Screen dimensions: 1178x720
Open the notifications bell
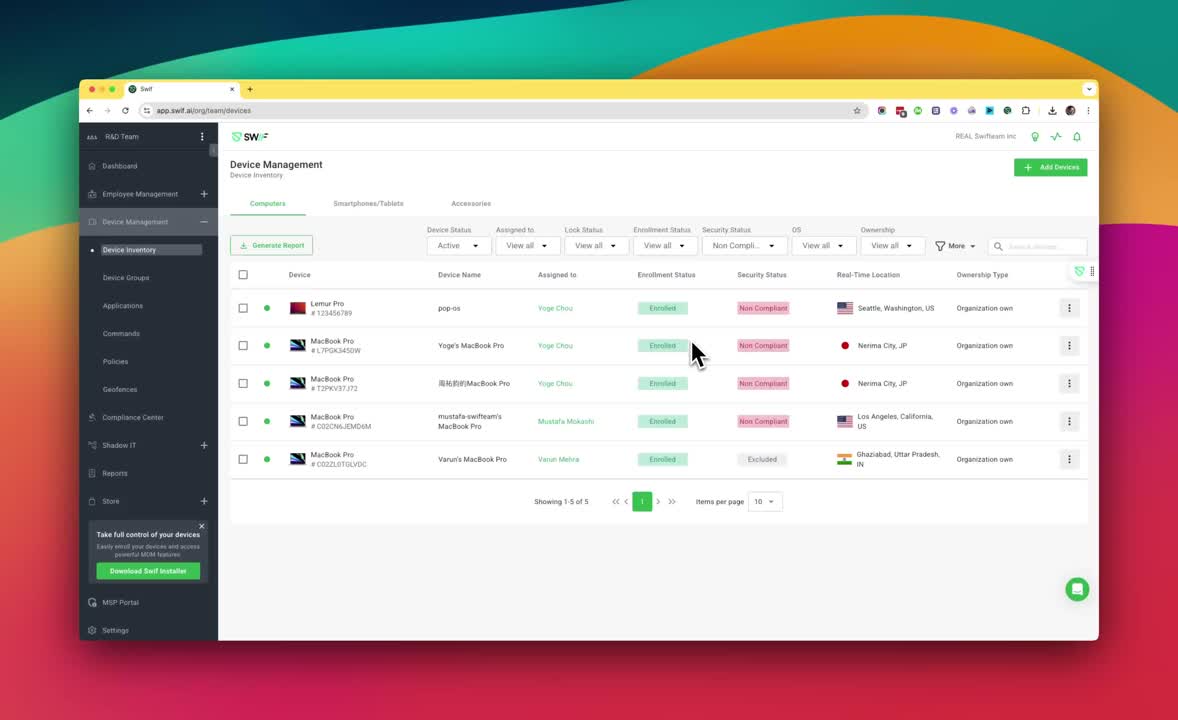[1077, 137]
